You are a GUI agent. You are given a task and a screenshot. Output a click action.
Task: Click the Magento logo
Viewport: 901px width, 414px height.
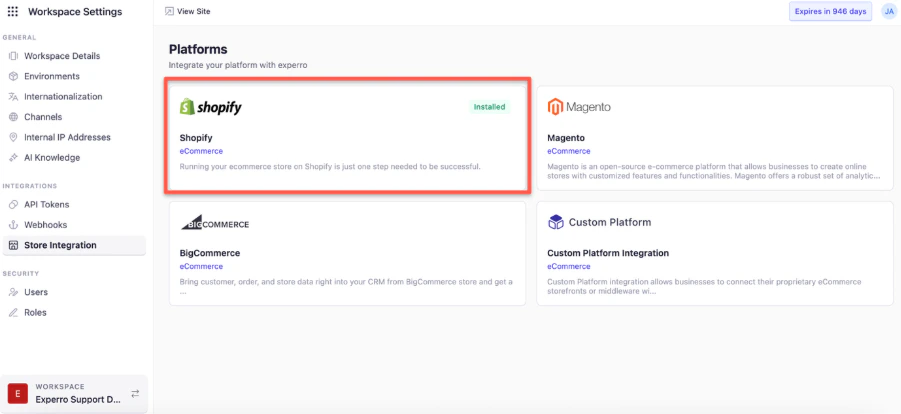tap(579, 107)
